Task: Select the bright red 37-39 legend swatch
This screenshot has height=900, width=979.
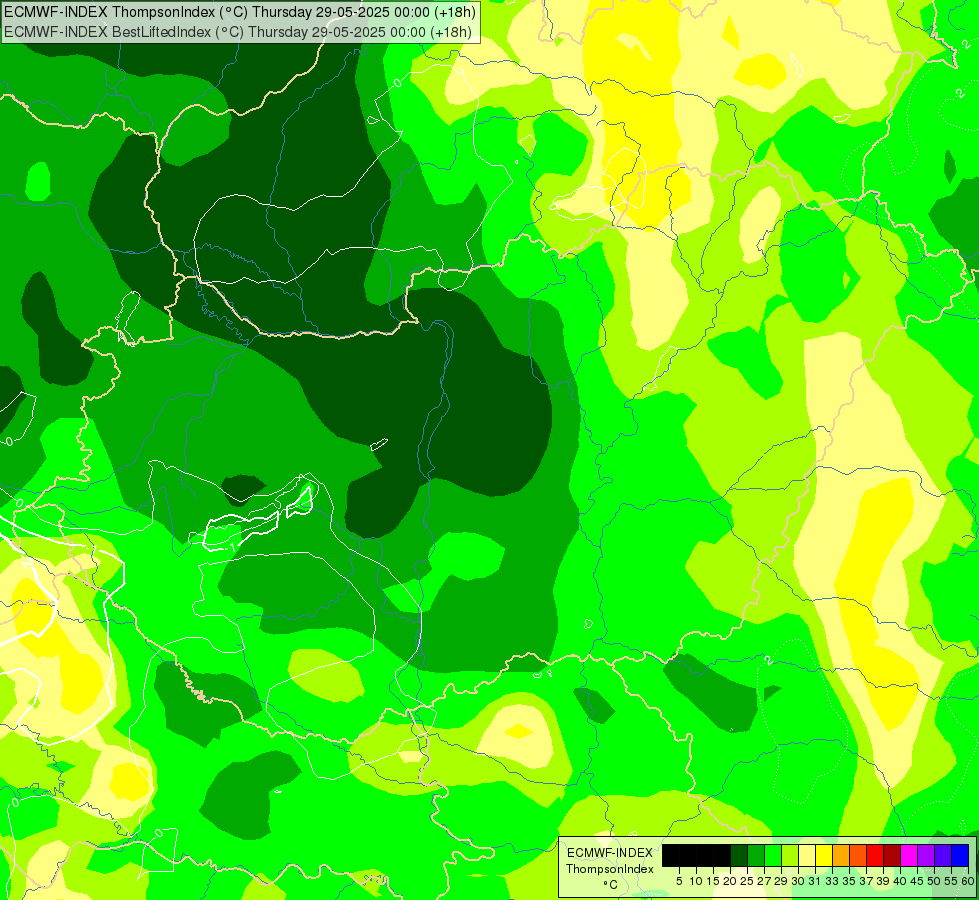Action: 875,855
